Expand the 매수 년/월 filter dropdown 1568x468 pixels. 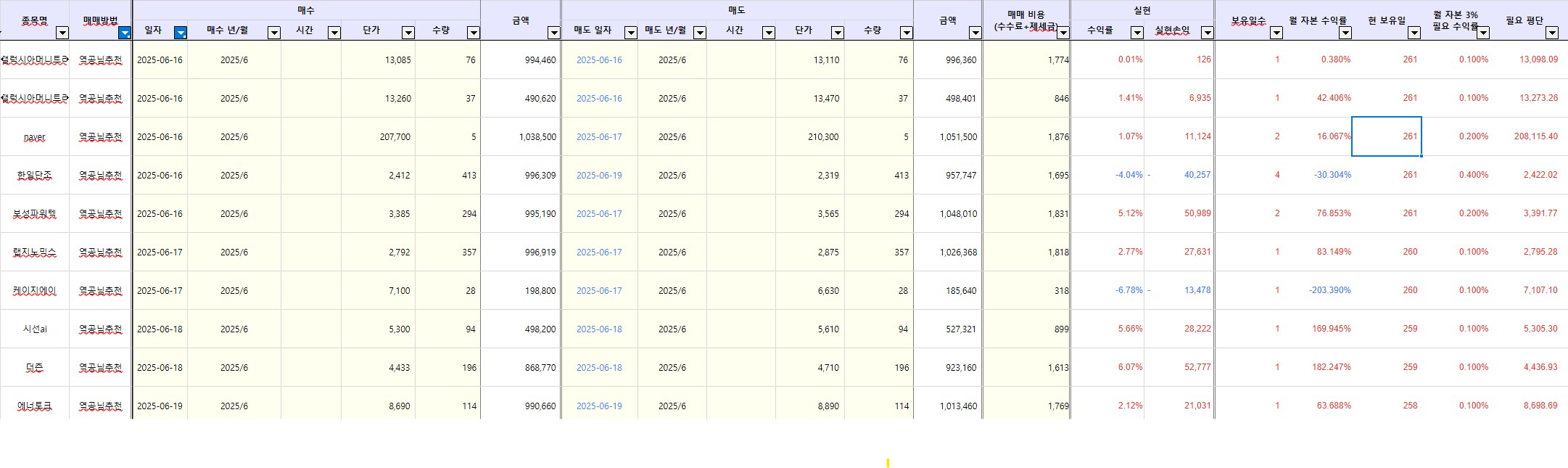[x=273, y=33]
